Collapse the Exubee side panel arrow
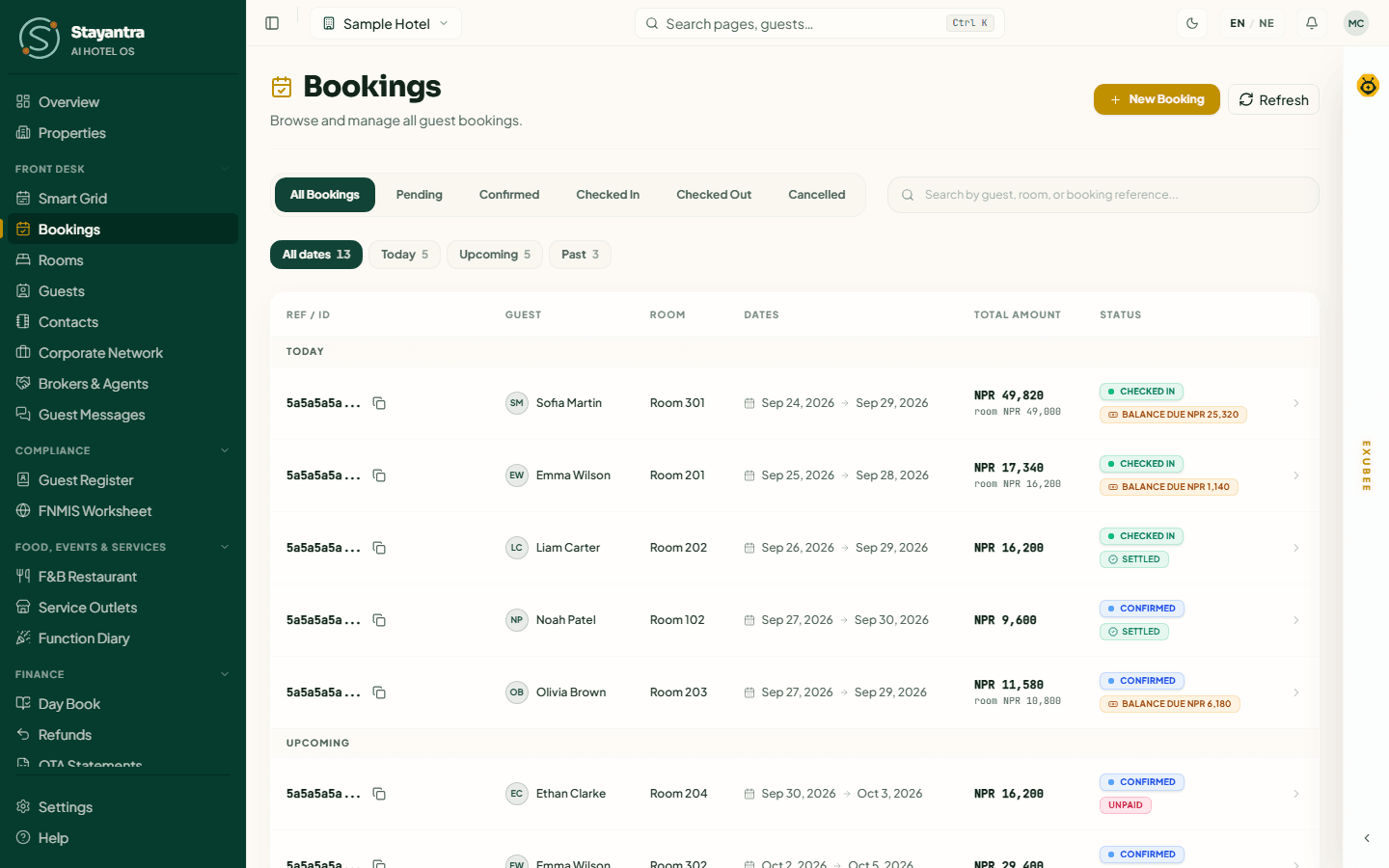1389x868 pixels. point(1367,838)
